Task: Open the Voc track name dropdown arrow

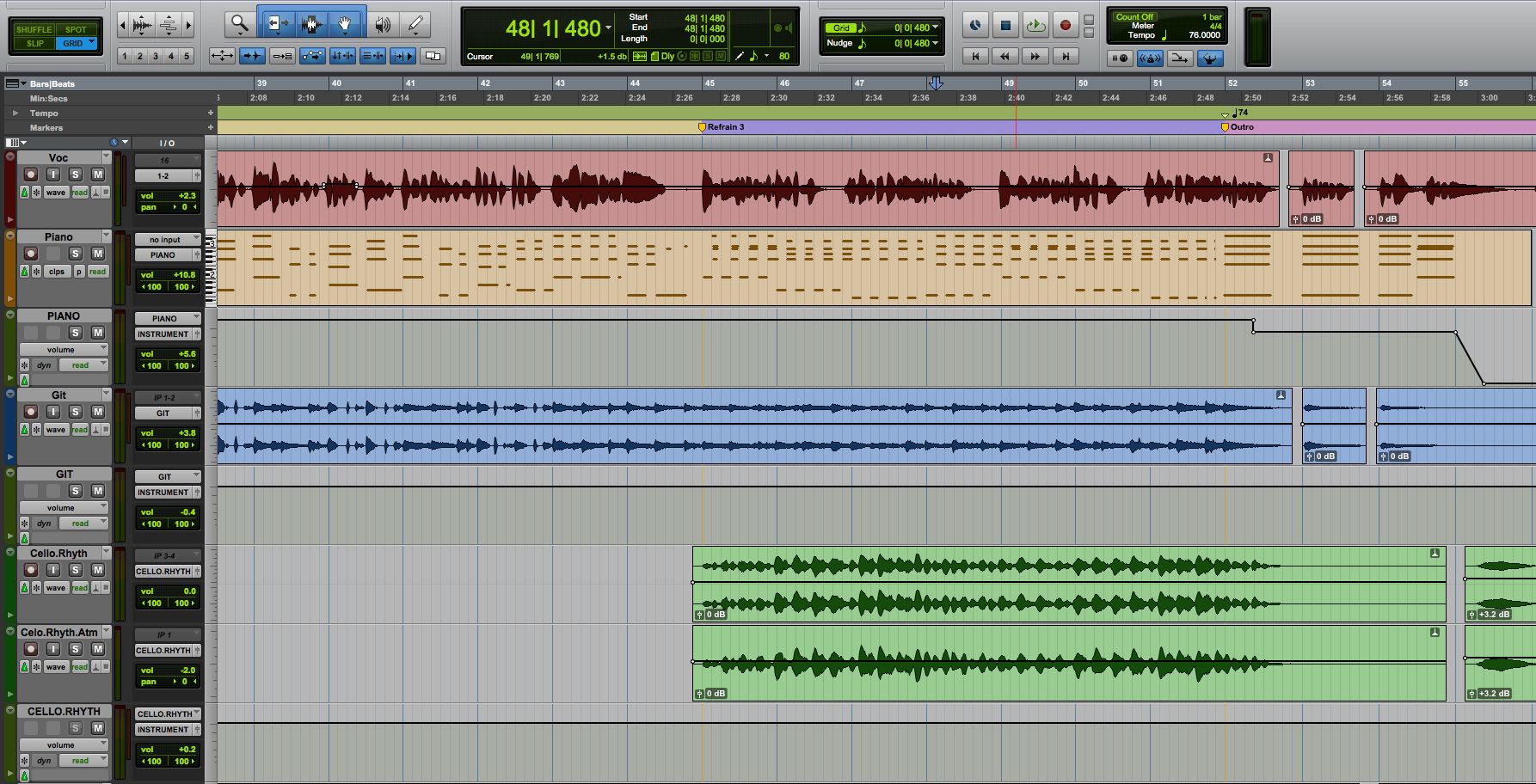Action: (107, 156)
